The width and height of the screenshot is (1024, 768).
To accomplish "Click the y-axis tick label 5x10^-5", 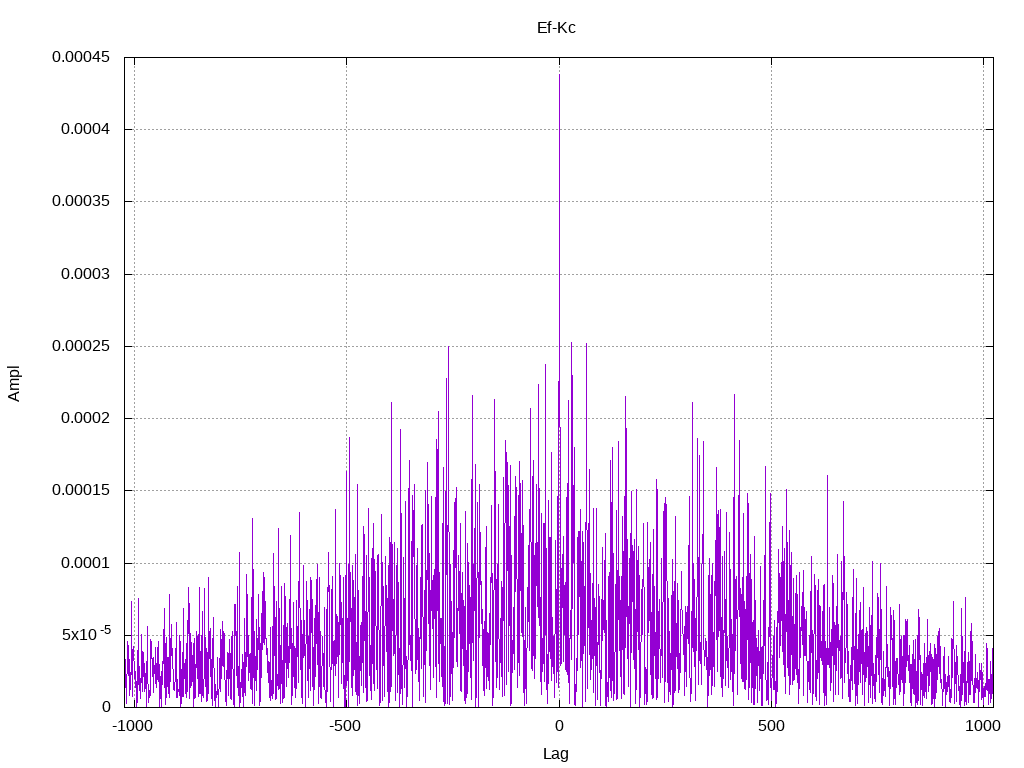I will 86,633.
